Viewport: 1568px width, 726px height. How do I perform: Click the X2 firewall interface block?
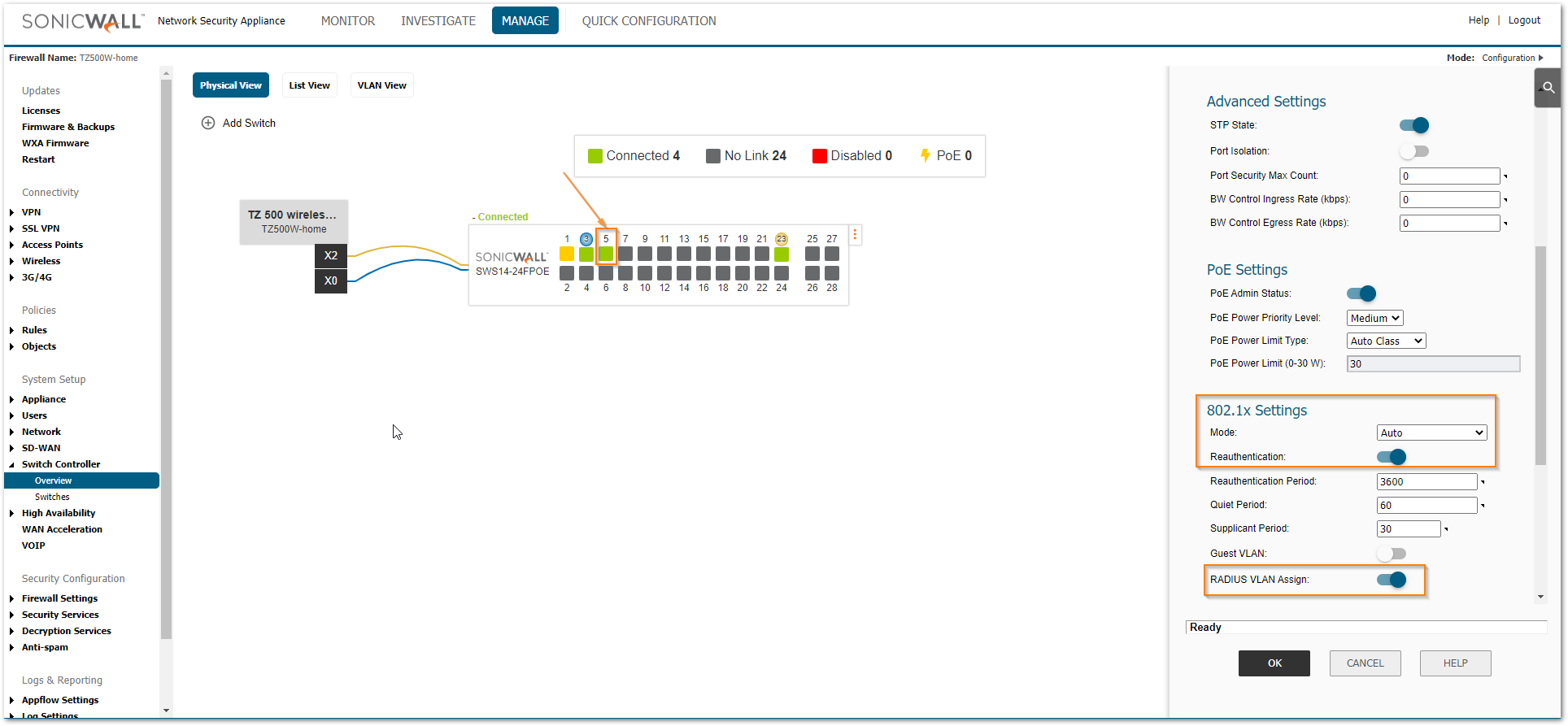(331, 255)
